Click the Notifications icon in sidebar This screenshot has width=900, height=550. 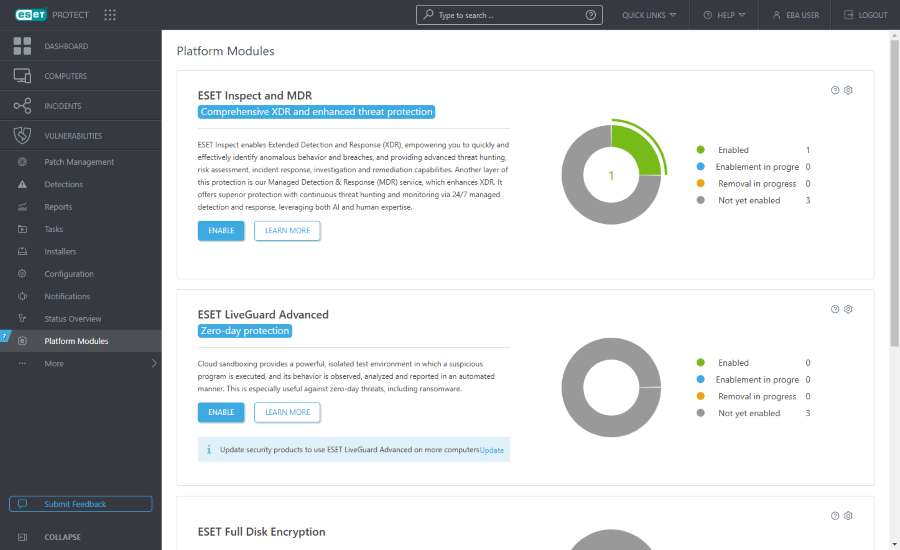click(22, 296)
